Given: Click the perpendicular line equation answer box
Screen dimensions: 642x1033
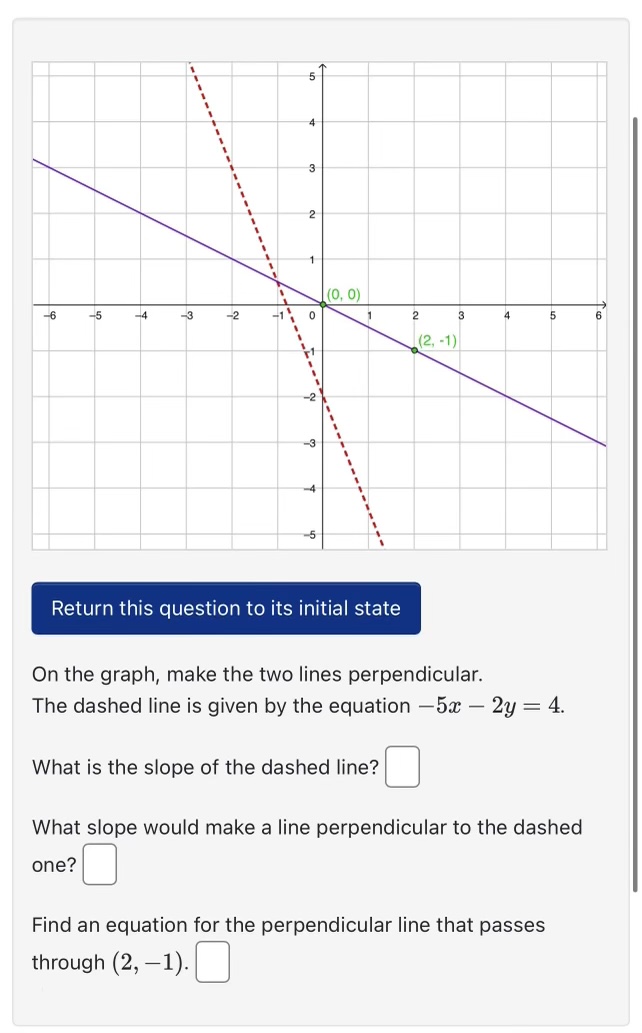Looking at the screenshot, I should point(213,960).
